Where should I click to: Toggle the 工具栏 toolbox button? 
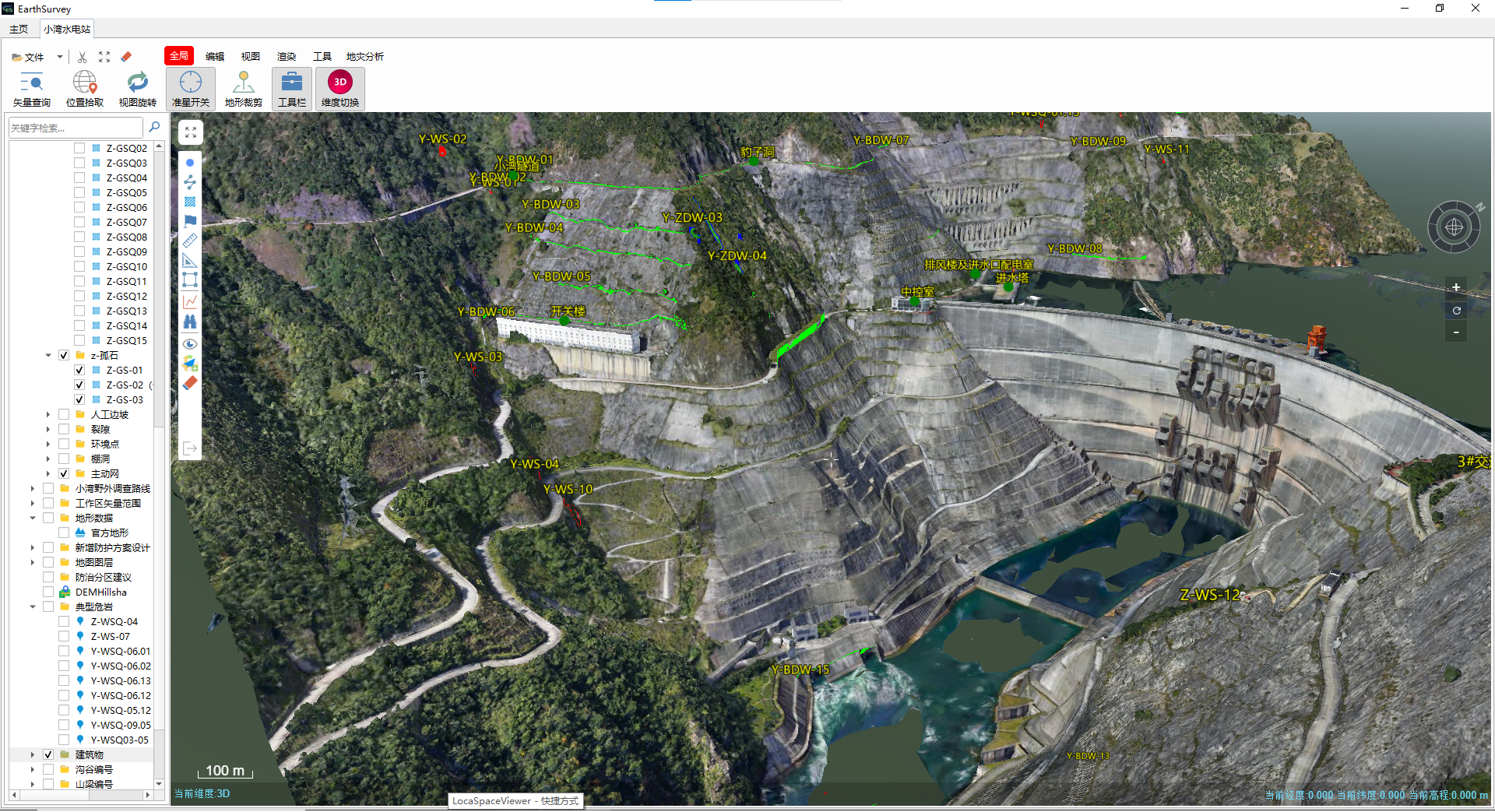(x=292, y=89)
